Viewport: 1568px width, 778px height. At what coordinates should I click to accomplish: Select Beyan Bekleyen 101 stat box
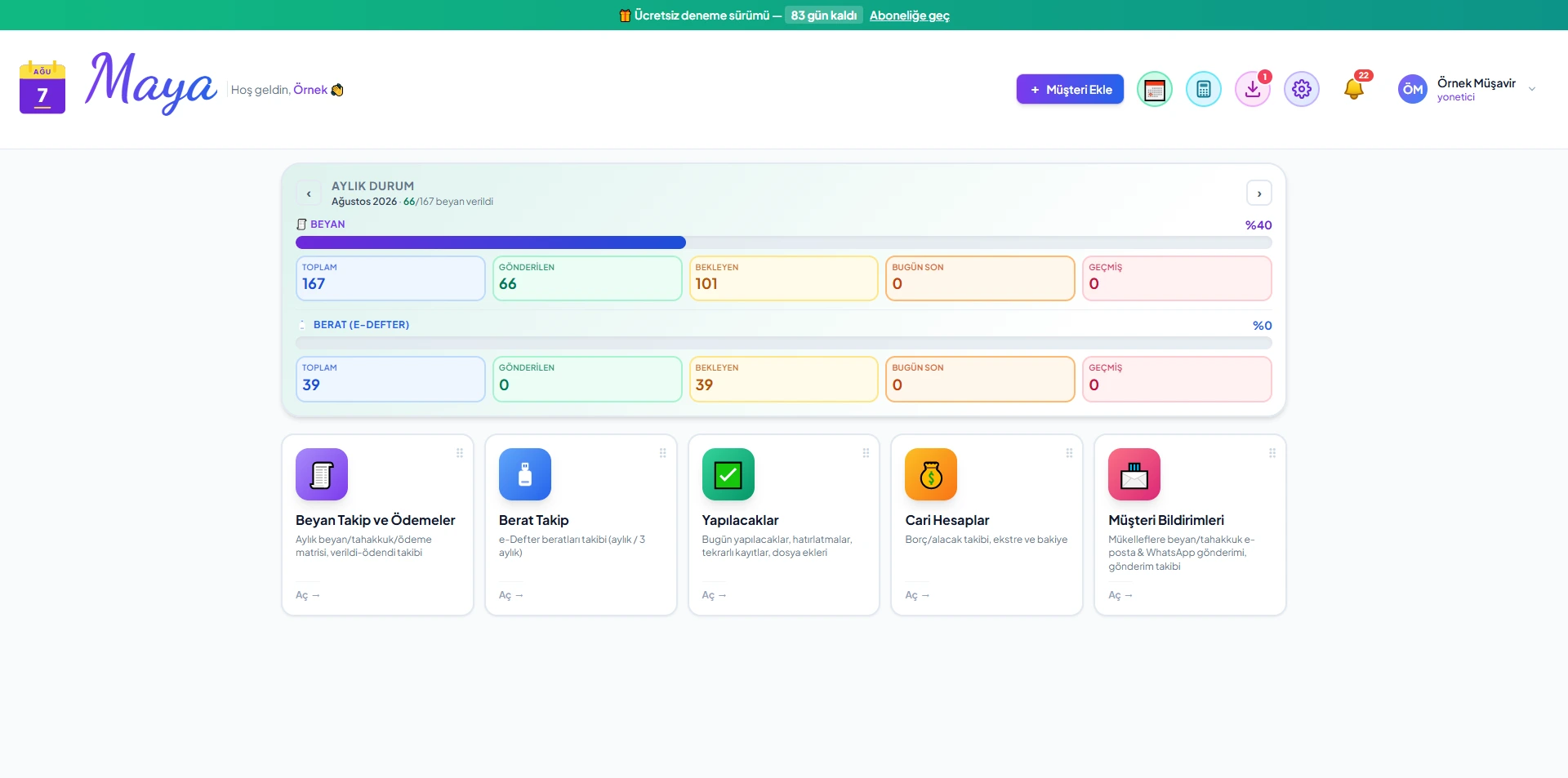[784, 278]
